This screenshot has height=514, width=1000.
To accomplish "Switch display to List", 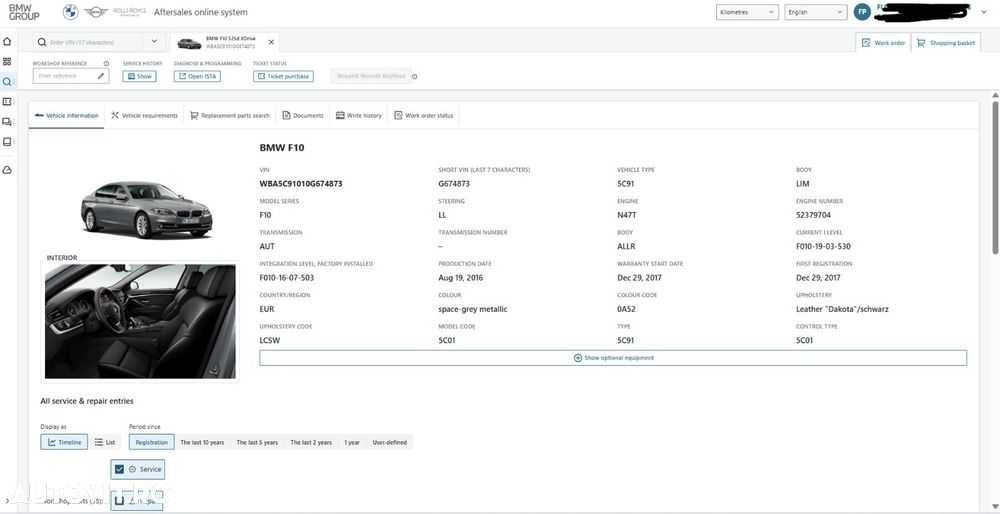I will [105, 442].
